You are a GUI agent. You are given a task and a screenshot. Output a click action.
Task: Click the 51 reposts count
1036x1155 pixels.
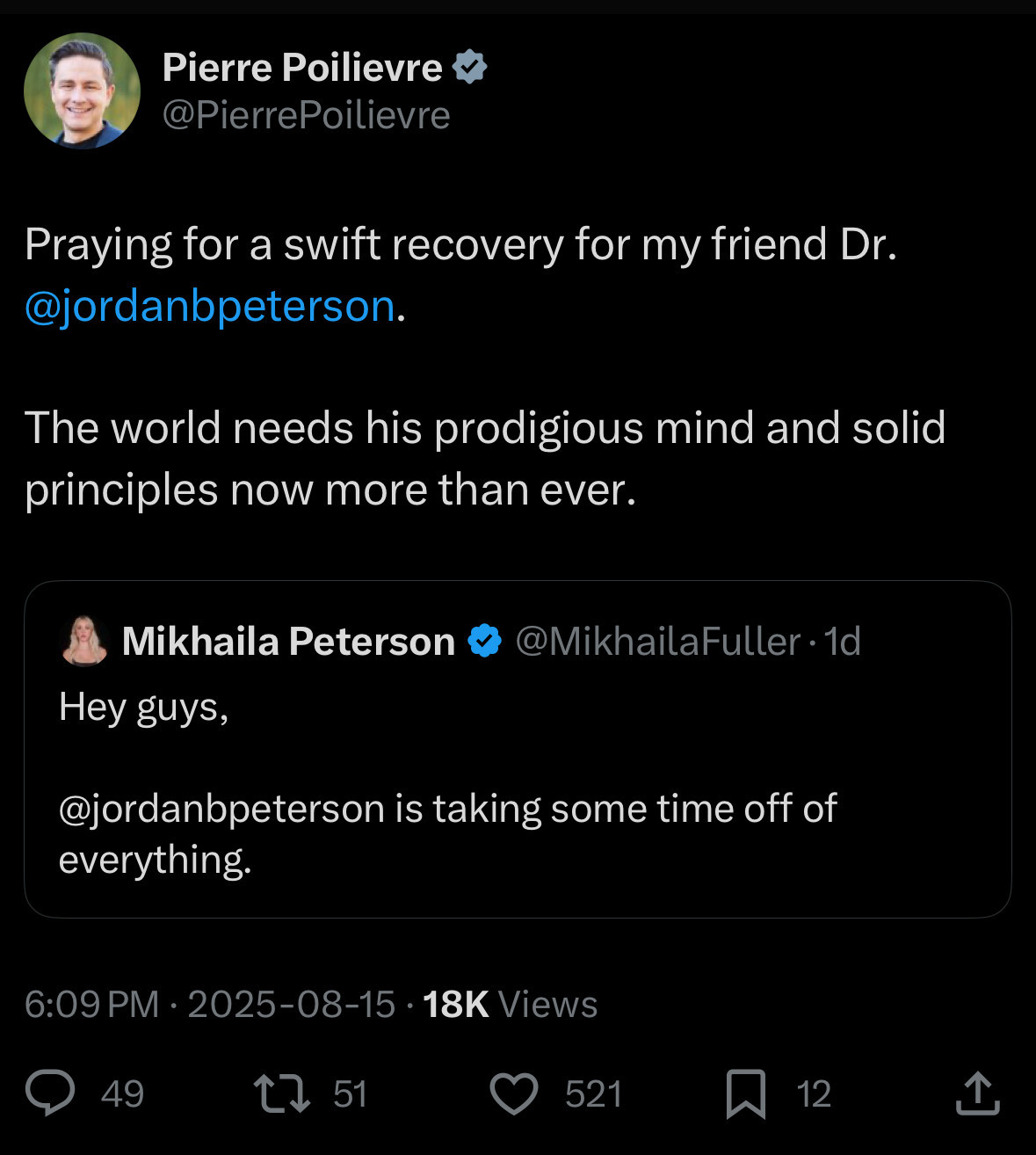[x=350, y=1094]
